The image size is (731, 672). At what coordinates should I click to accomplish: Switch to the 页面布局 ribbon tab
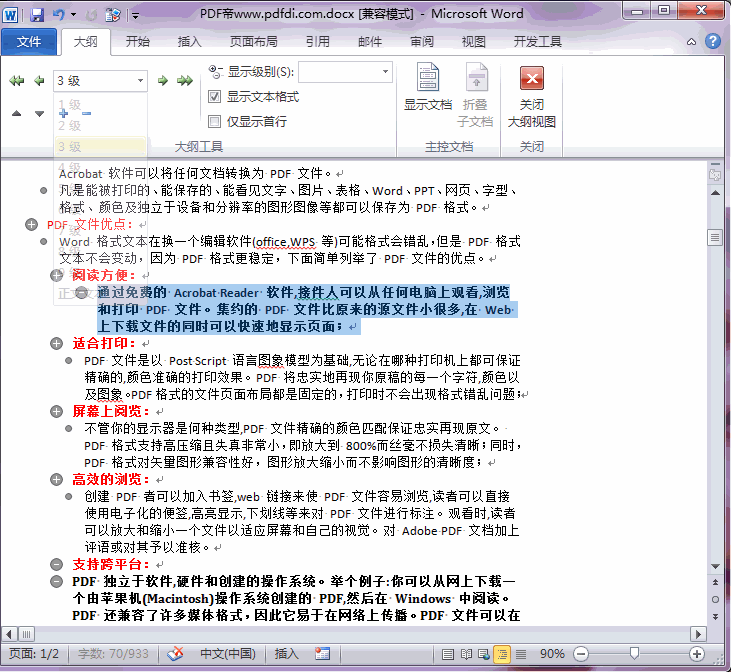click(x=253, y=42)
